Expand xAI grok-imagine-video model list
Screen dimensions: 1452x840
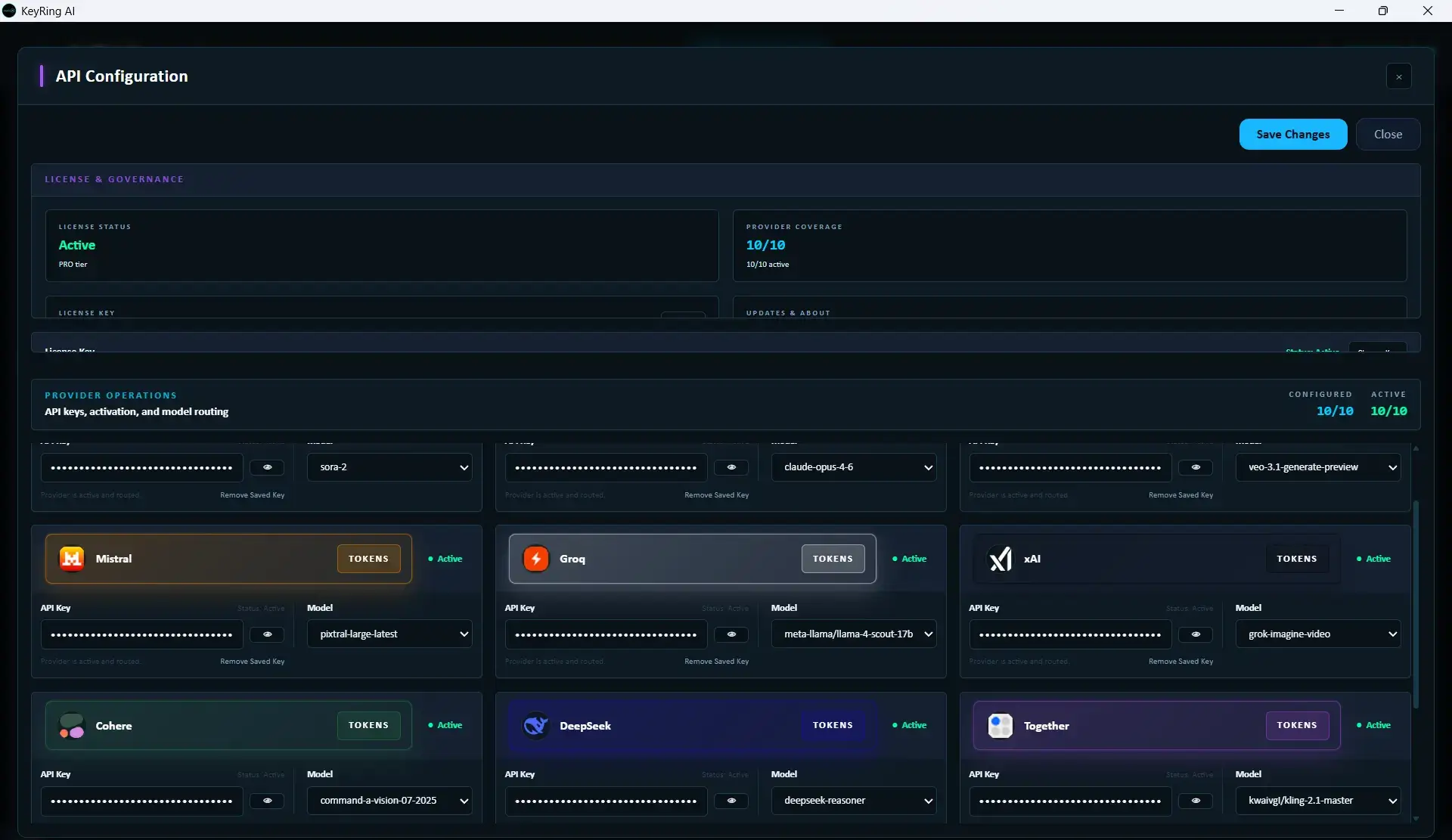click(x=1318, y=634)
